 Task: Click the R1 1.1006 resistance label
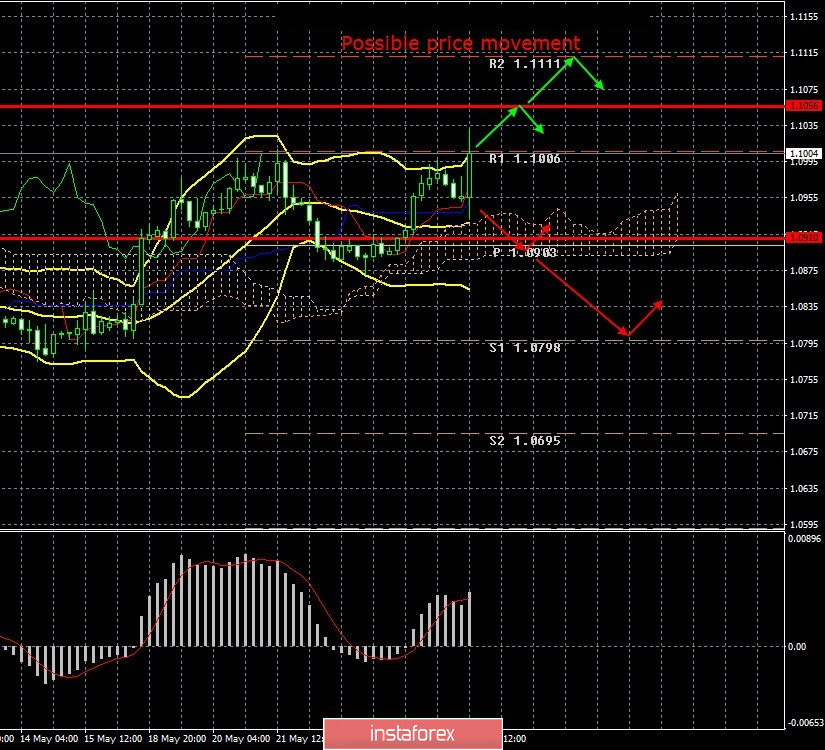coord(523,157)
